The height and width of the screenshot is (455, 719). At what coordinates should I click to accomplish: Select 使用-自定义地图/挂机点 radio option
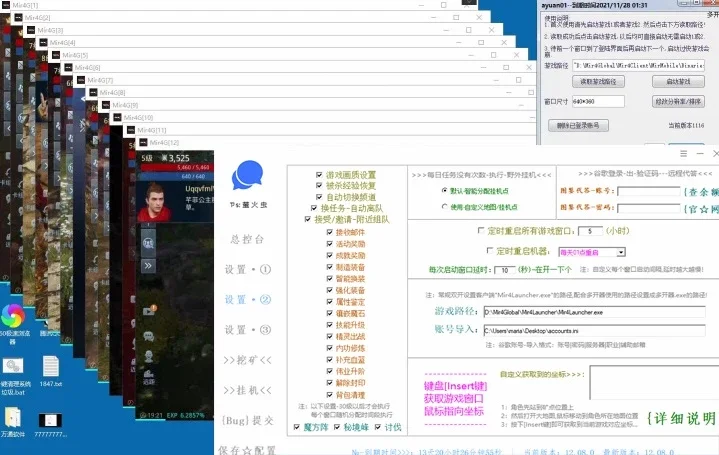(444, 207)
